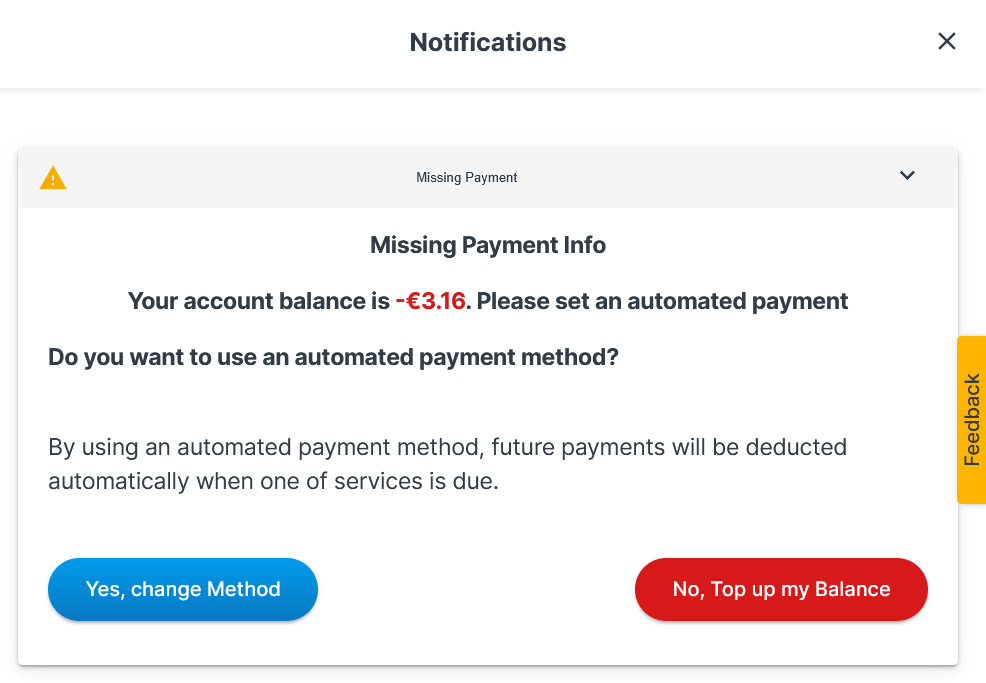This screenshot has width=986, height=683.
Task: Open the yellow Feedback side tab
Action: pos(971,419)
